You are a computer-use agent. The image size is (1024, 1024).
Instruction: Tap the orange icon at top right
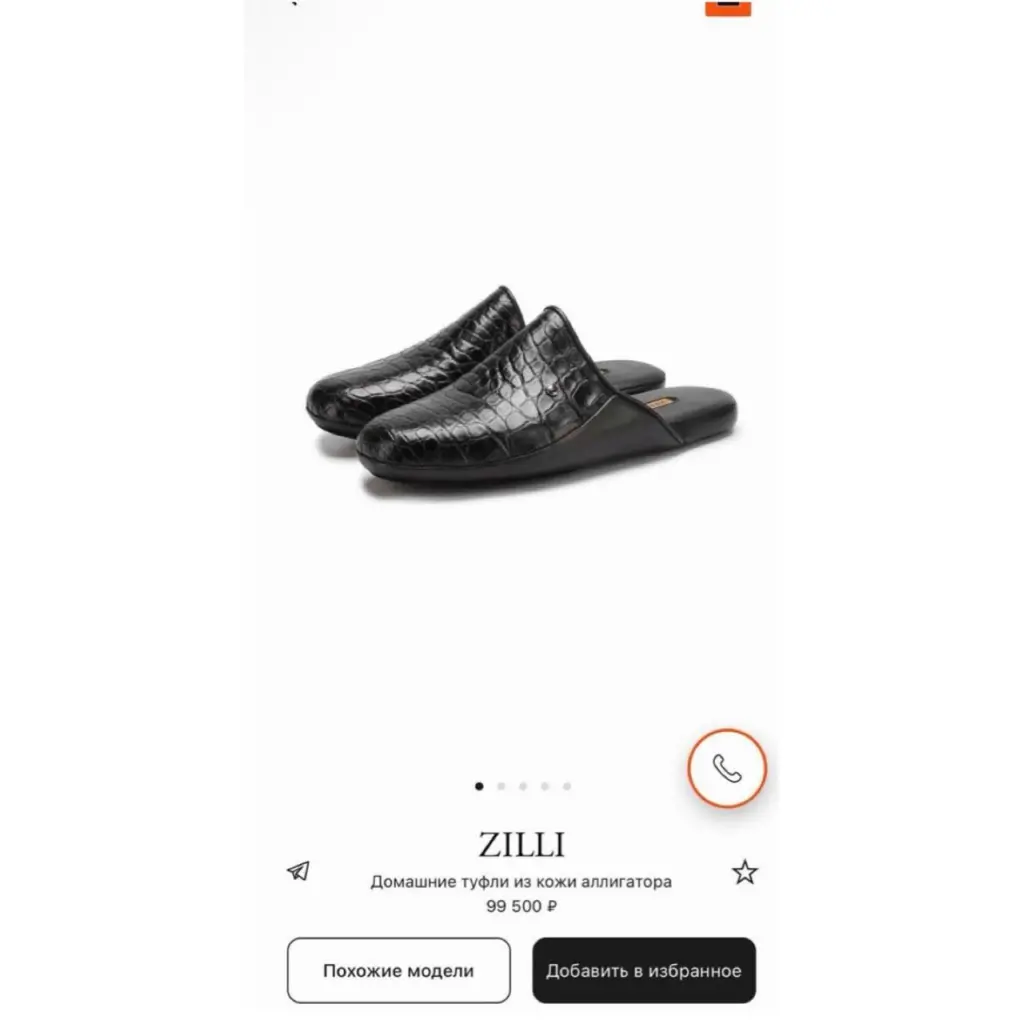click(x=728, y=8)
